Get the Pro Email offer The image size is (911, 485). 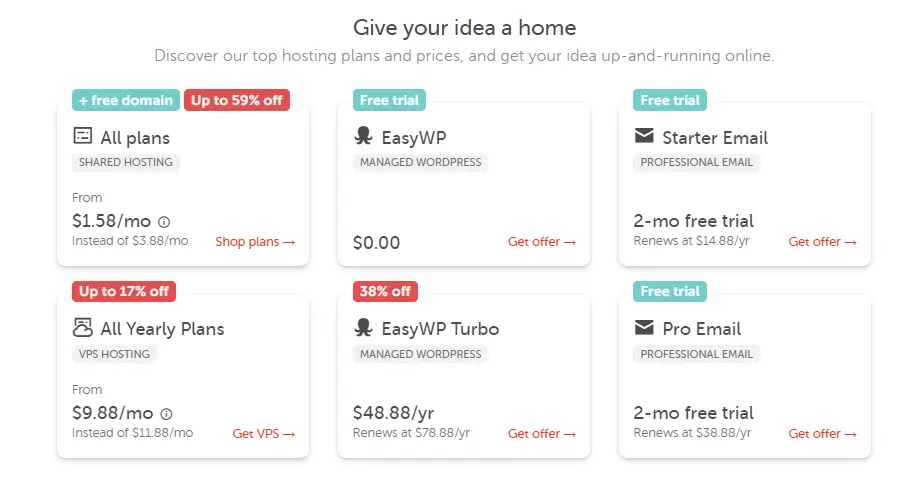pyautogui.click(x=822, y=433)
